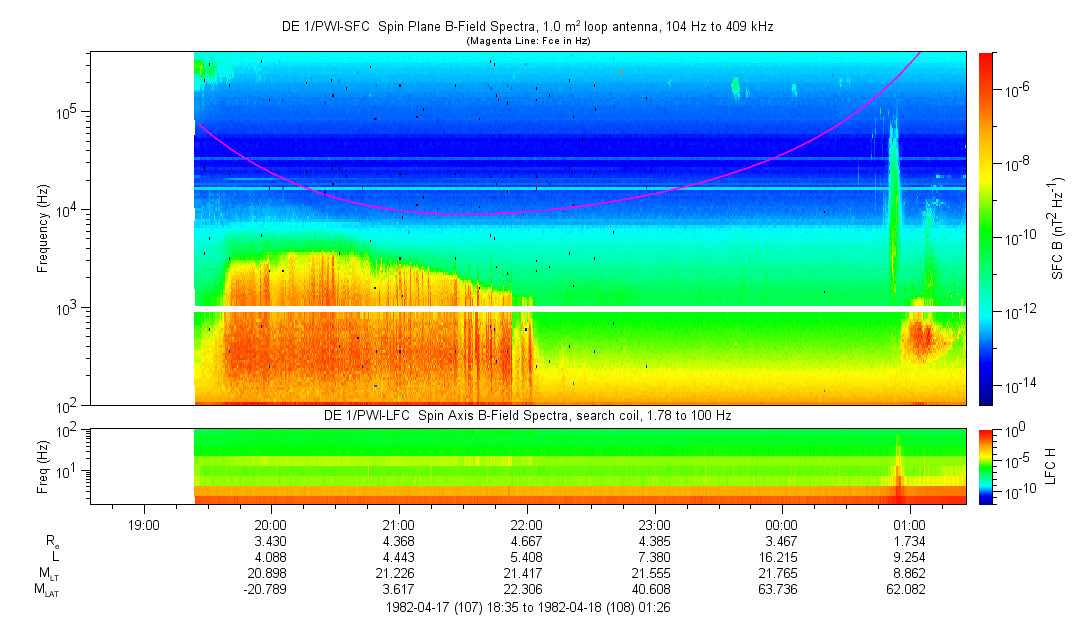
Task: Click the L value 16.215
Action: point(781,556)
